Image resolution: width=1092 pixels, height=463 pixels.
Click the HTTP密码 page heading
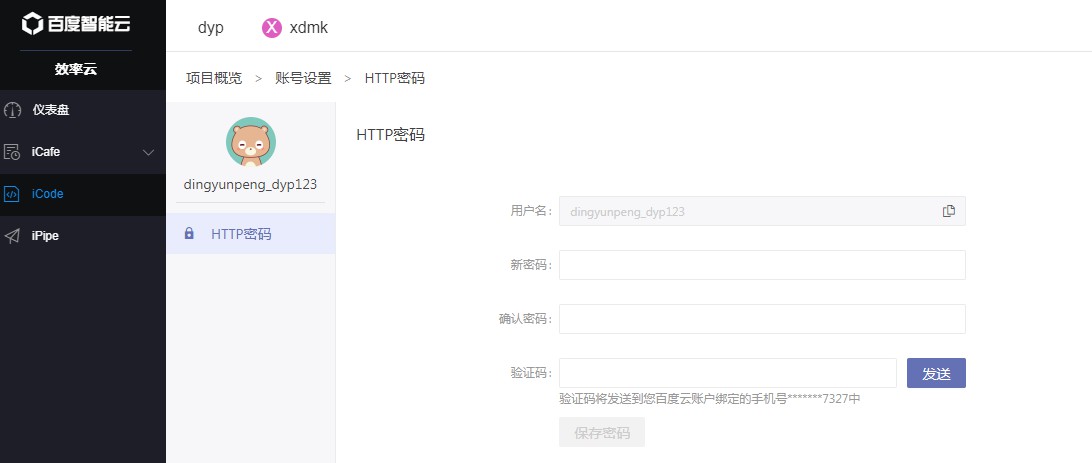[x=390, y=135]
